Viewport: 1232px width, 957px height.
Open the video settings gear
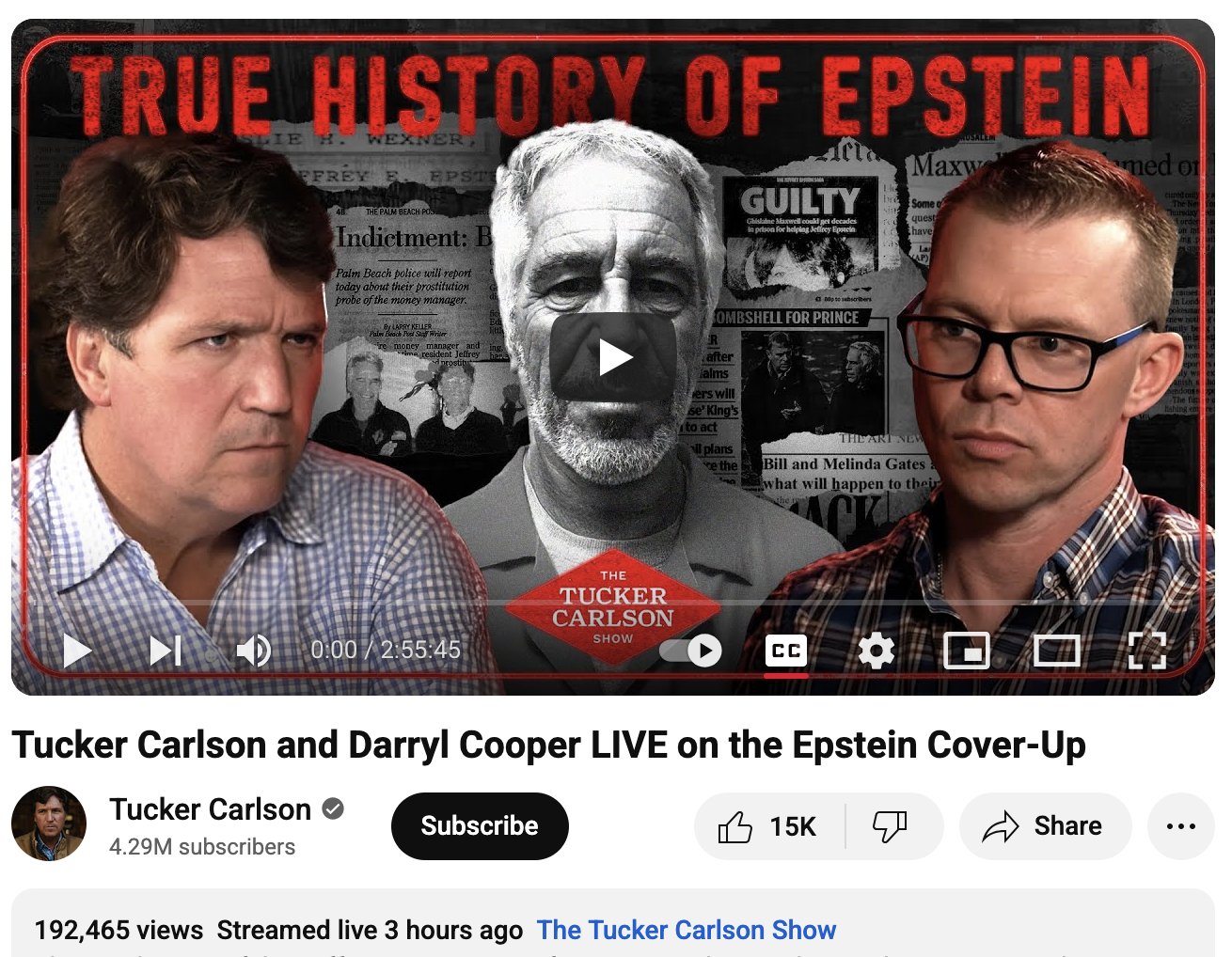(x=877, y=650)
